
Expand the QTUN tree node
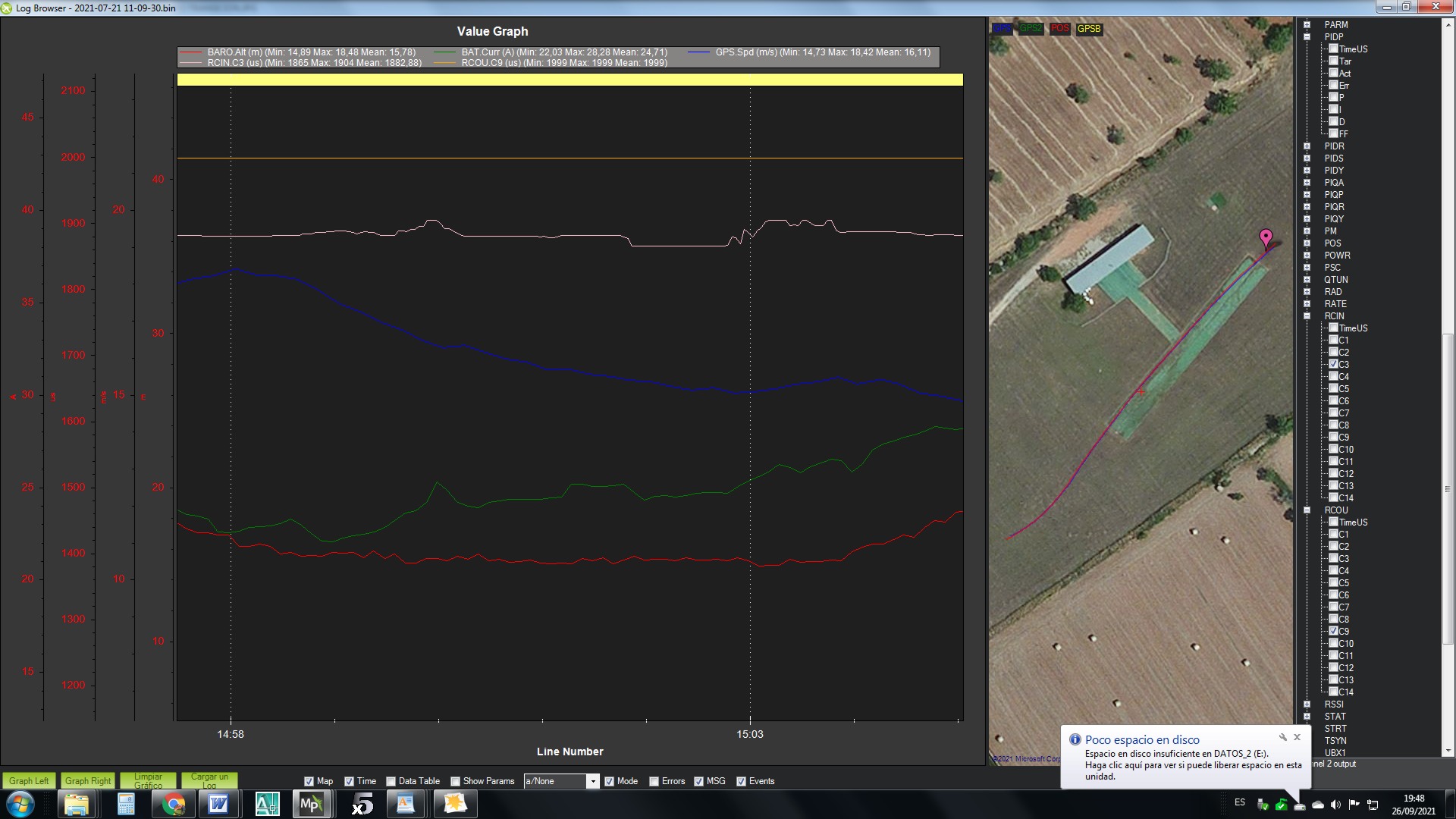1307,280
